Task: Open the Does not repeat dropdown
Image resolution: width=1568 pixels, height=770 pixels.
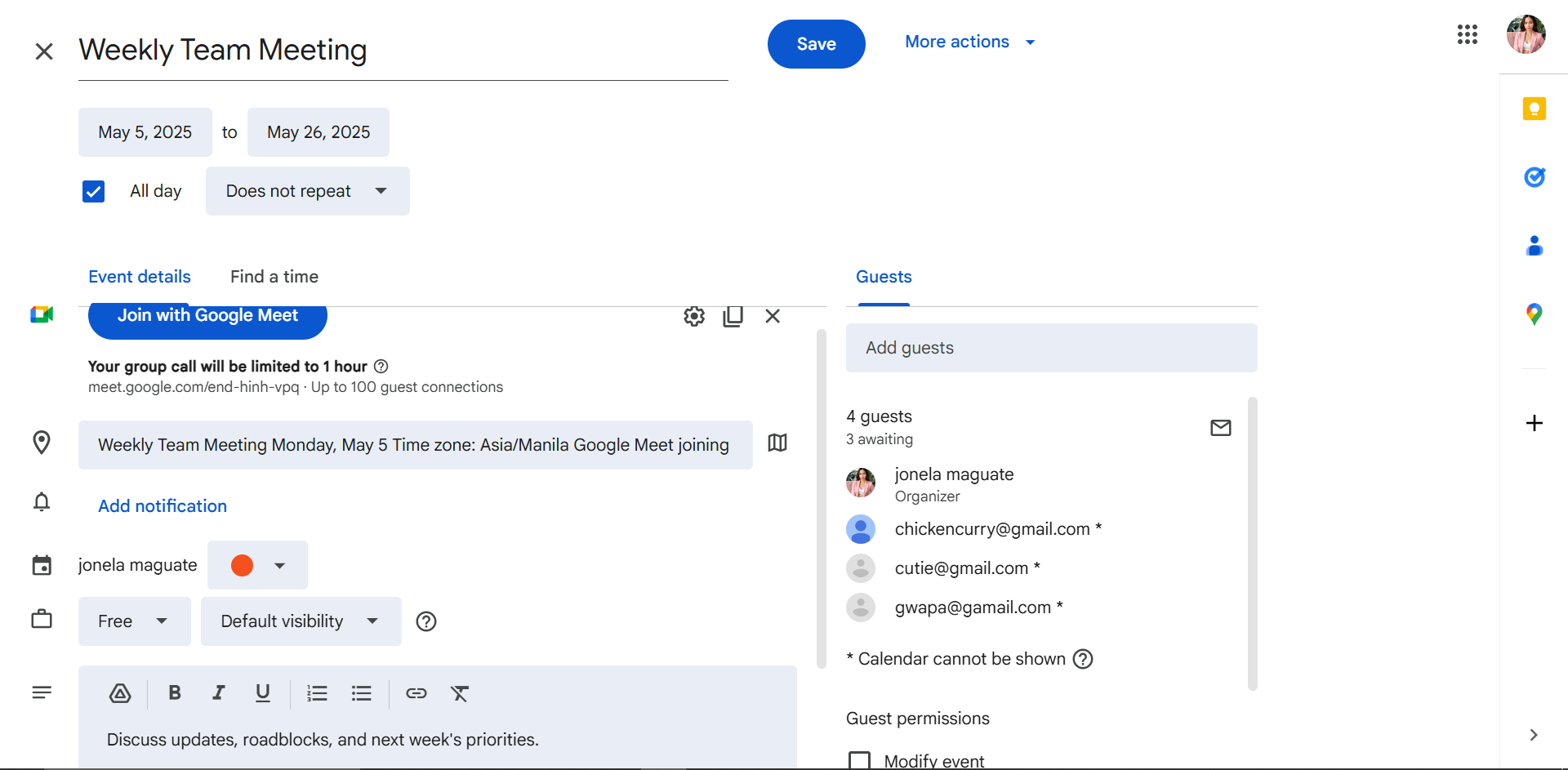Action: pos(307,191)
